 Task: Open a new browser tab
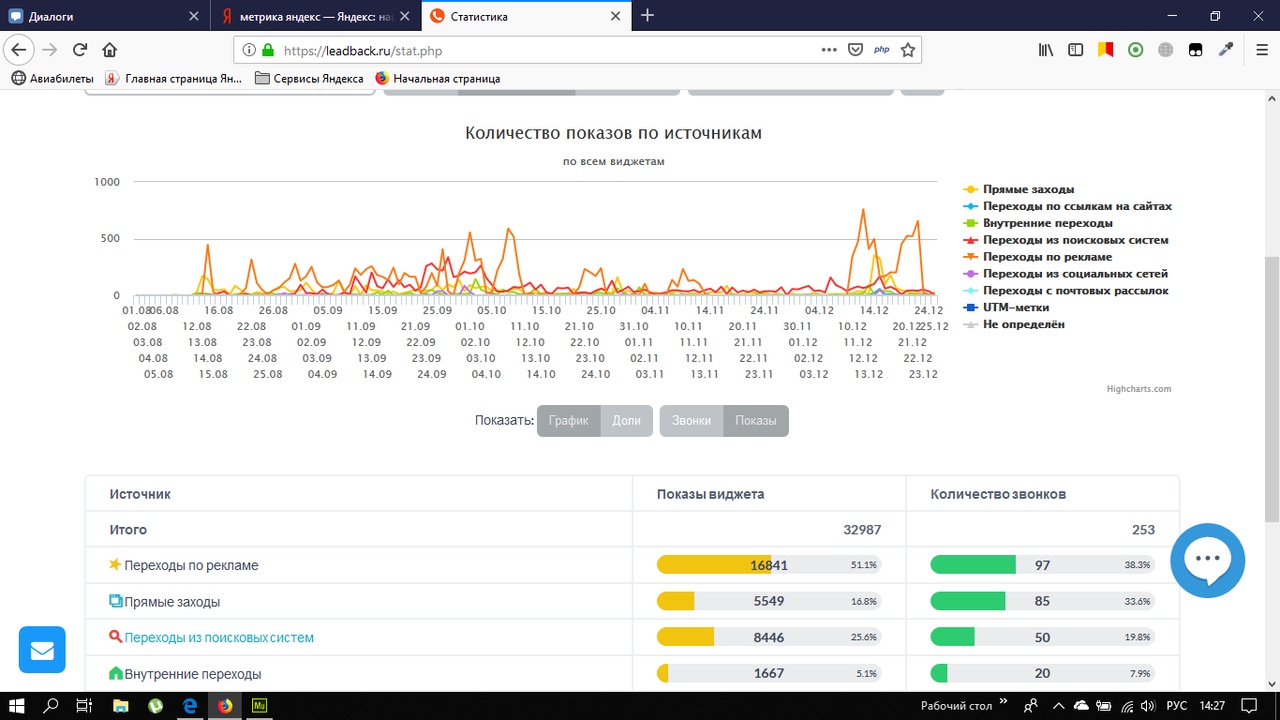(648, 15)
